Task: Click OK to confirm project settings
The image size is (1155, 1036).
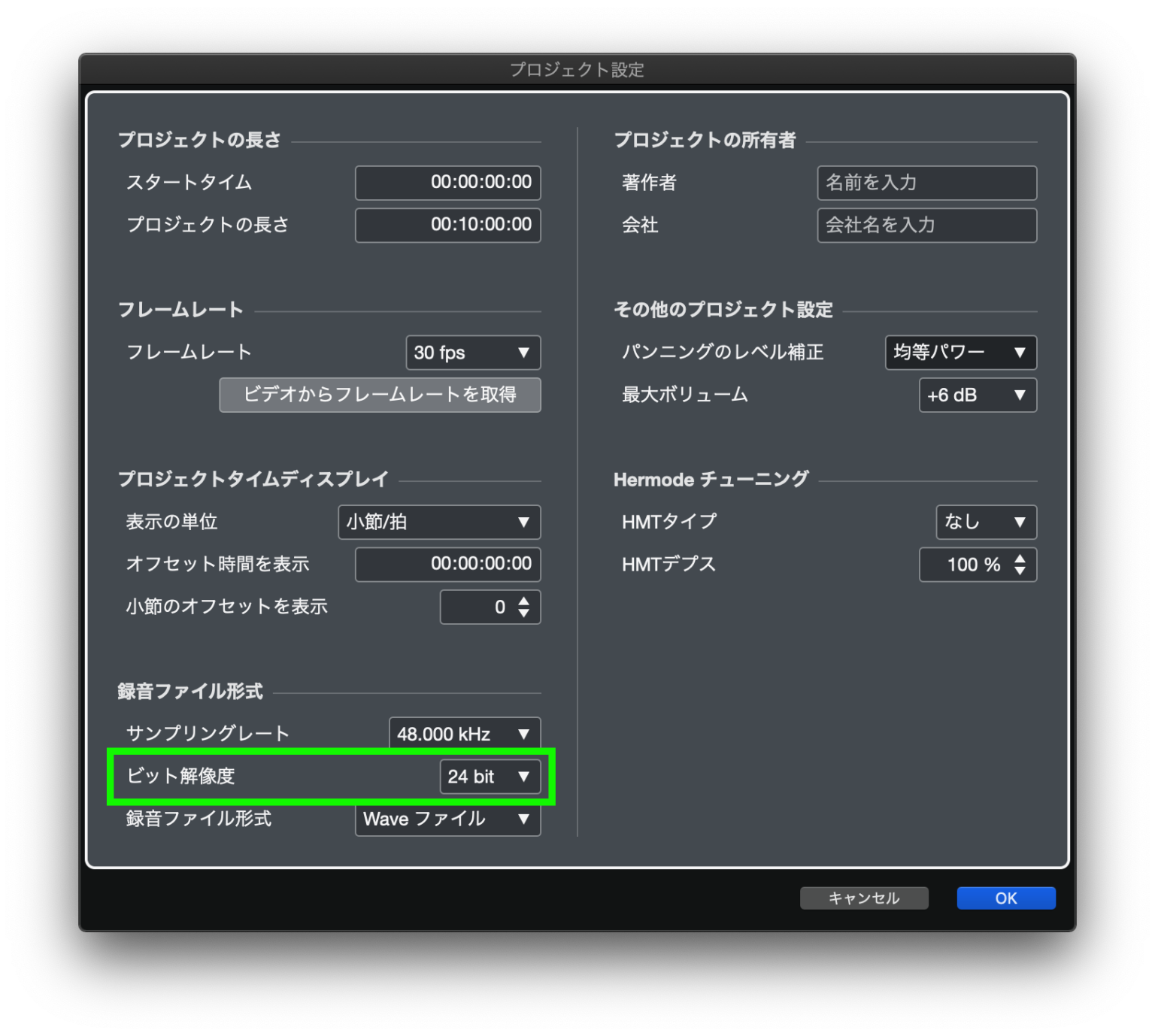Action: point(1005,898)
